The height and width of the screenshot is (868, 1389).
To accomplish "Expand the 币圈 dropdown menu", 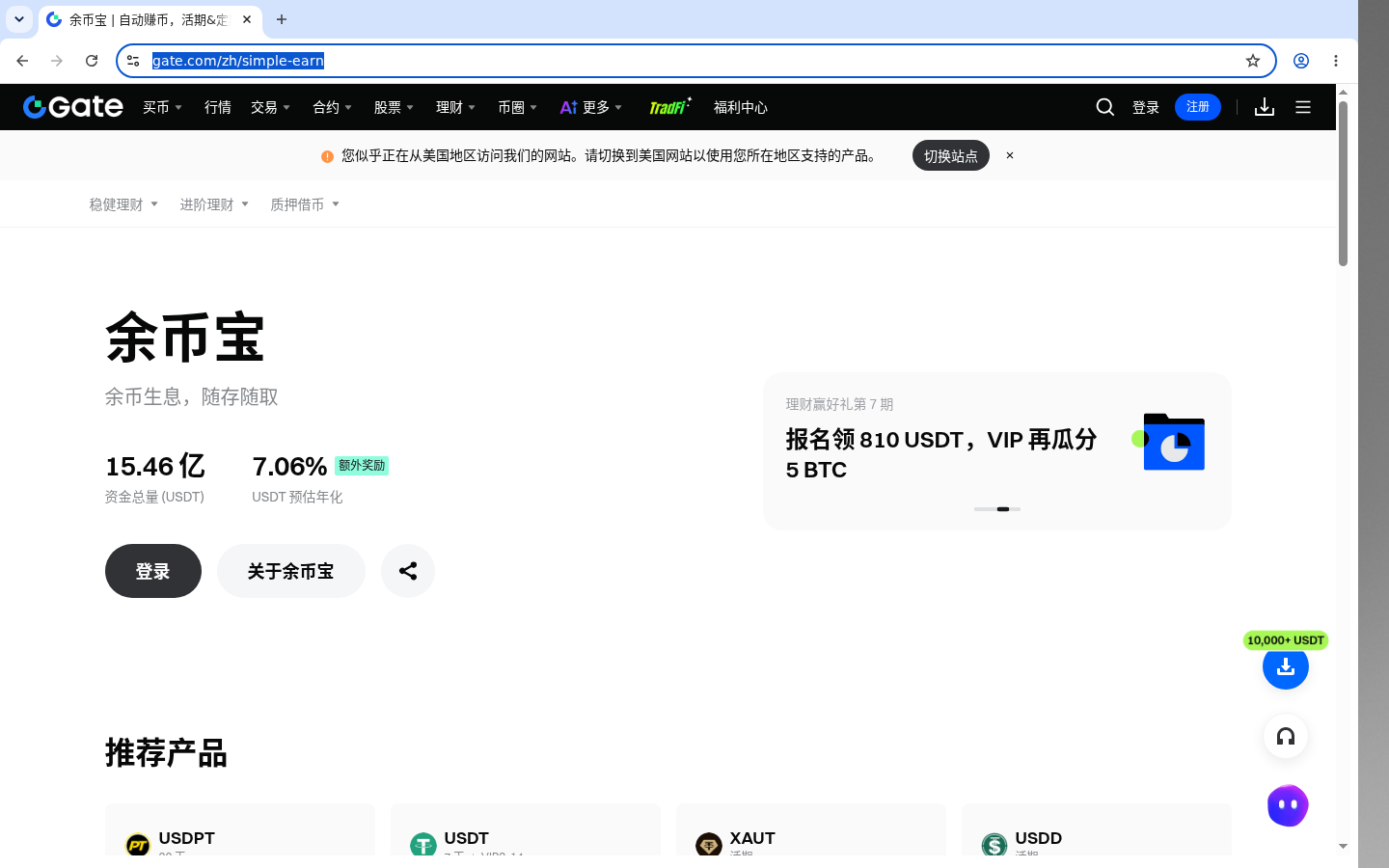I will click(x=517, y=107).
